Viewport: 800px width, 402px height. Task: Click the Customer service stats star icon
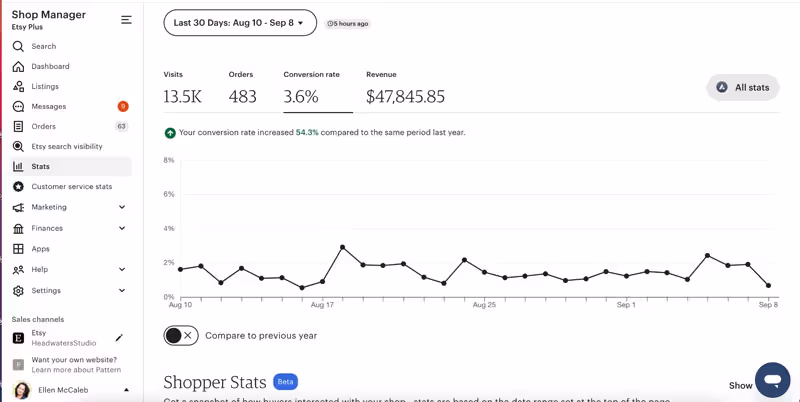coord(18,187)
